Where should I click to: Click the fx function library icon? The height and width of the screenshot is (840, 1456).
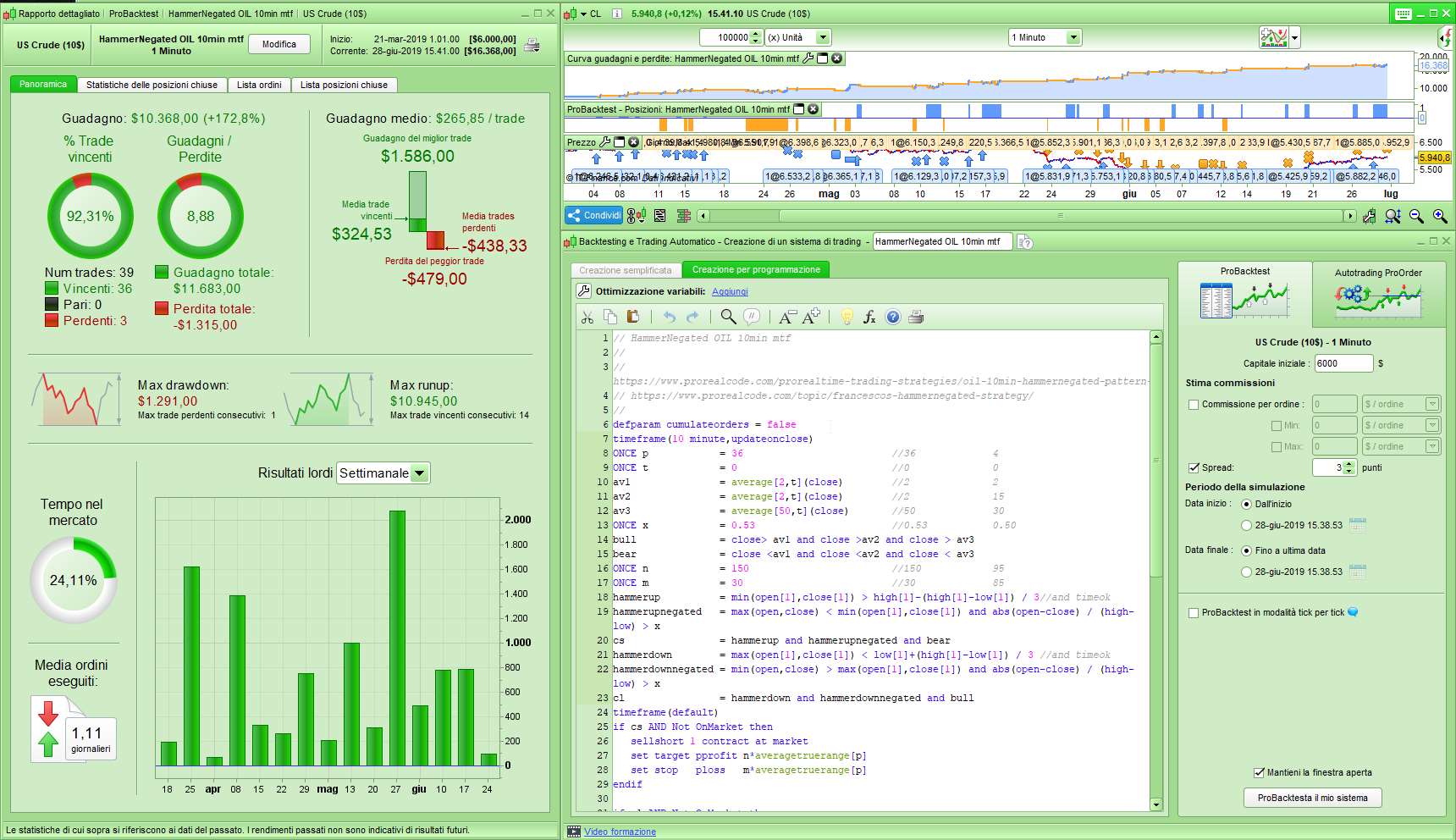click(x=869, y=317)
